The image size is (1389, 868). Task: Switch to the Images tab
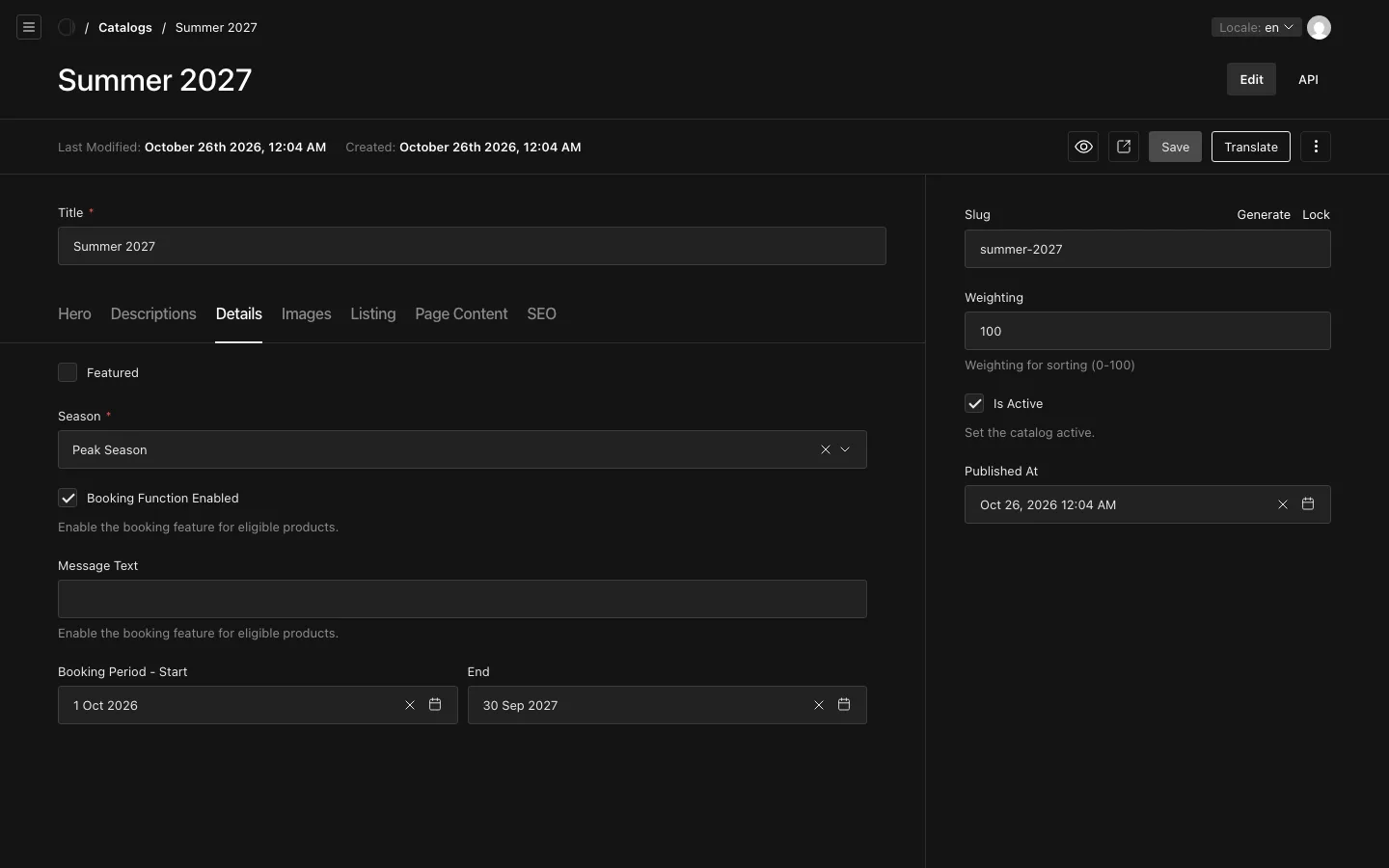307,313
